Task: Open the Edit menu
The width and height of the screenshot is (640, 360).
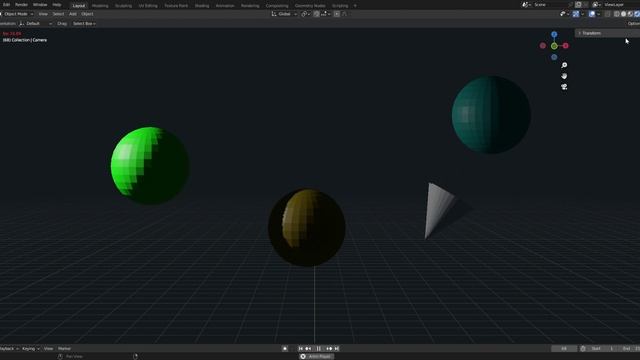Action: coord(6,4)
